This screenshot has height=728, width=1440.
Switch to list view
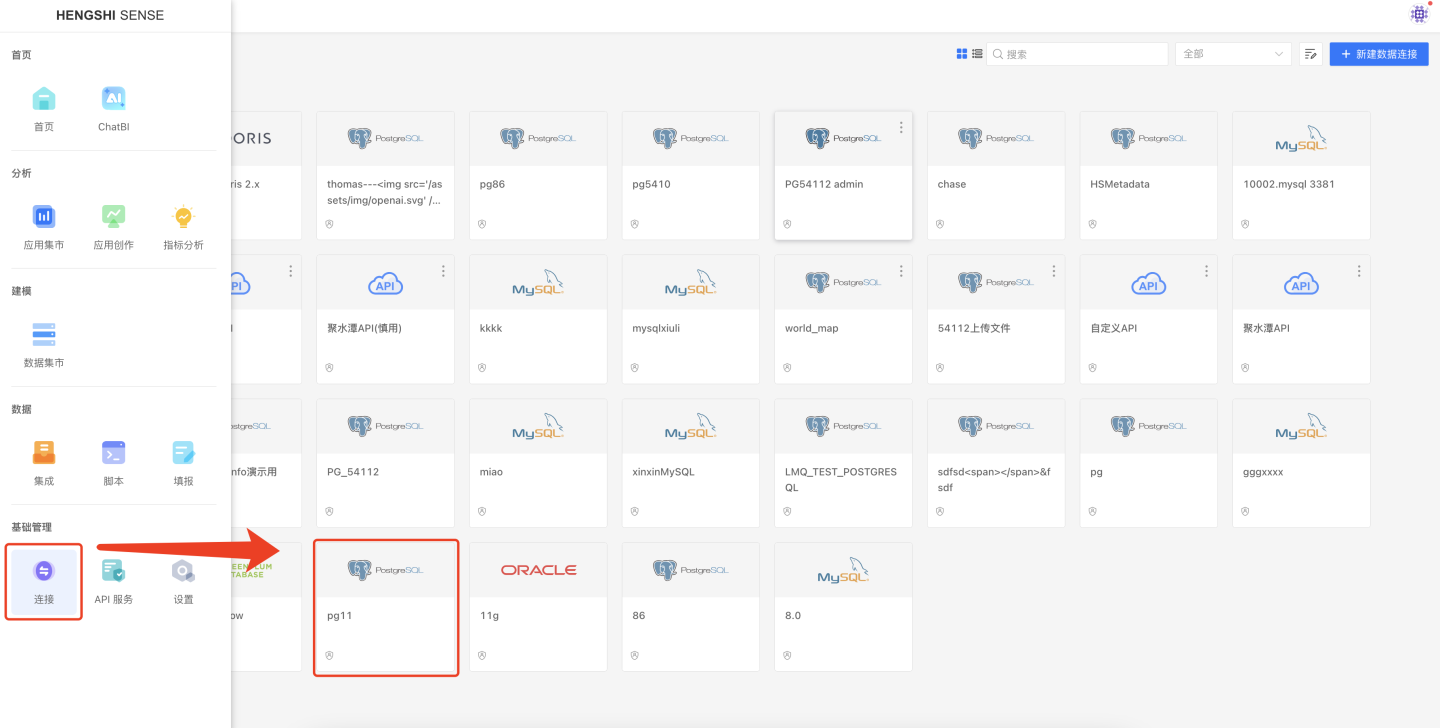tap(977, 54)
